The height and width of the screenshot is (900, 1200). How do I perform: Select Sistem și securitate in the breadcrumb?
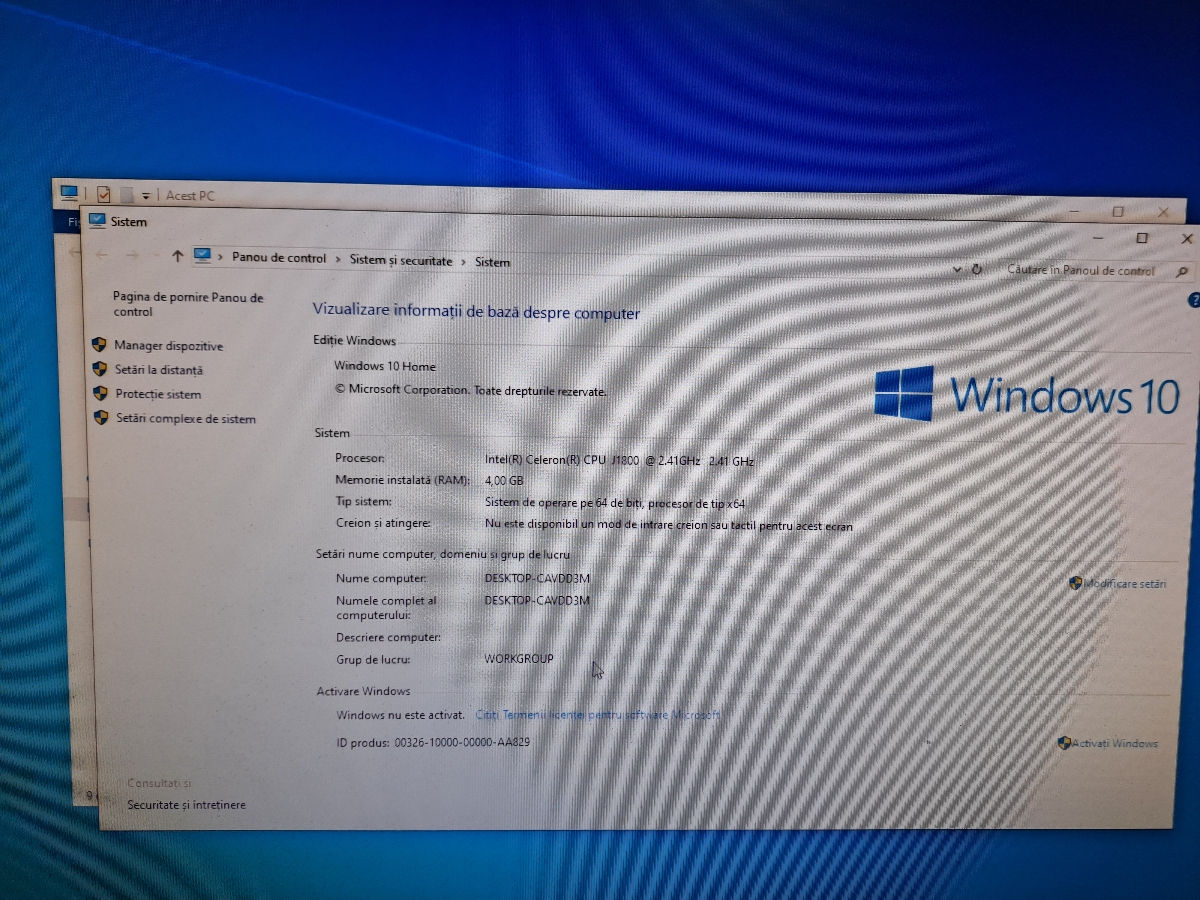400,260
